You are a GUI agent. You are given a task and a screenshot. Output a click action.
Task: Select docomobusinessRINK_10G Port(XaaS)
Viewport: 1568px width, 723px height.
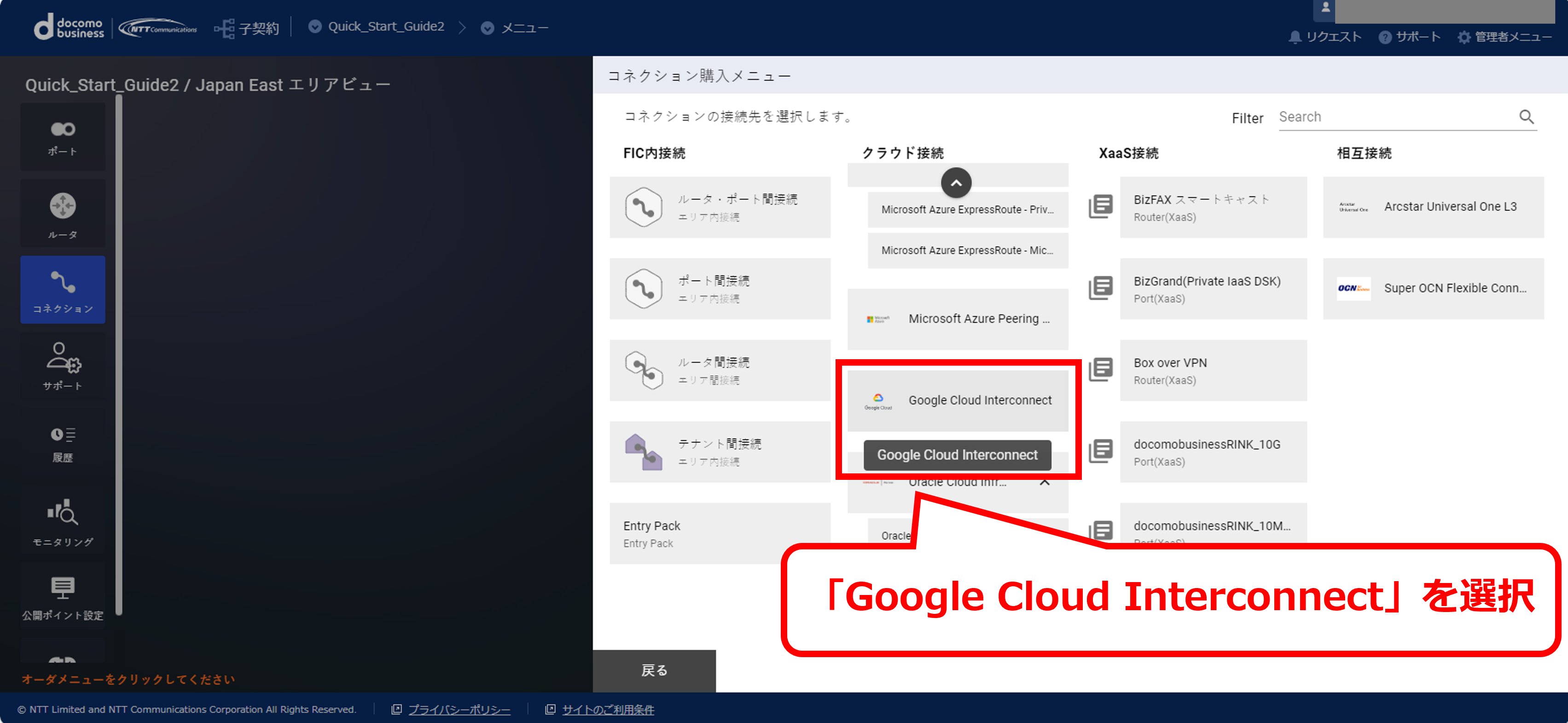[x=1213, y=453]
